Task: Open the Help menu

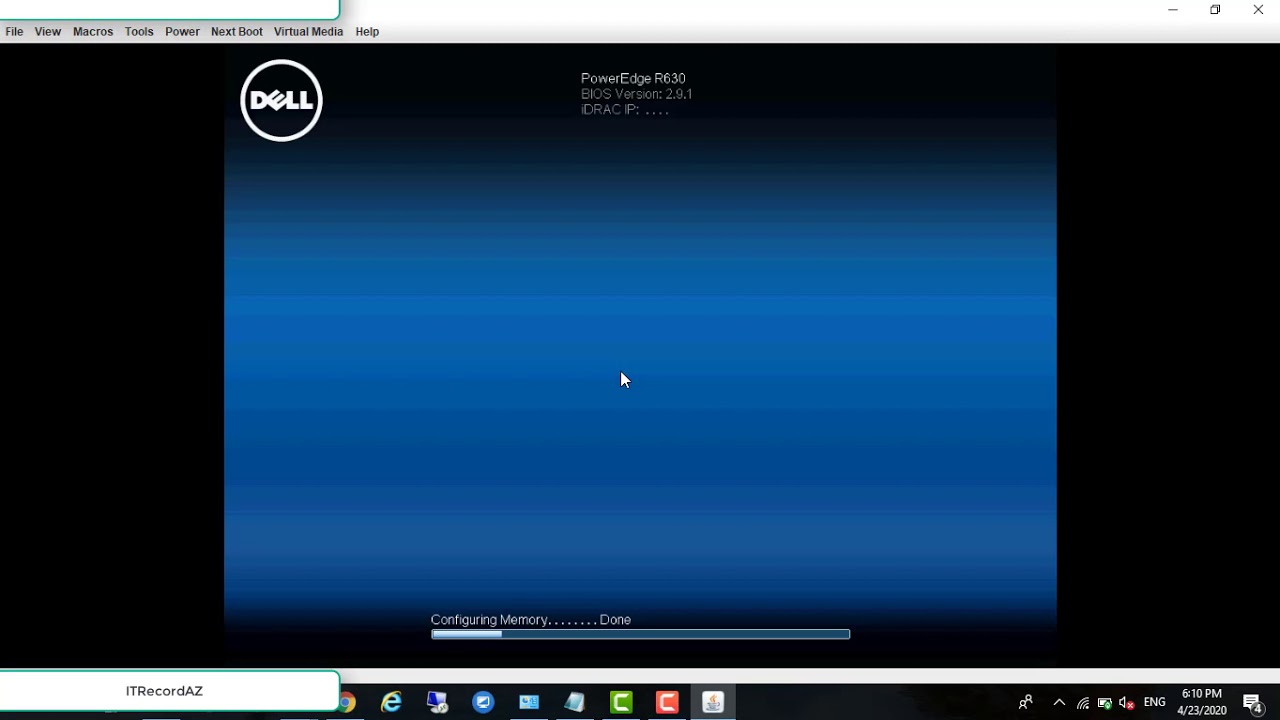Action: pos(367,32)
